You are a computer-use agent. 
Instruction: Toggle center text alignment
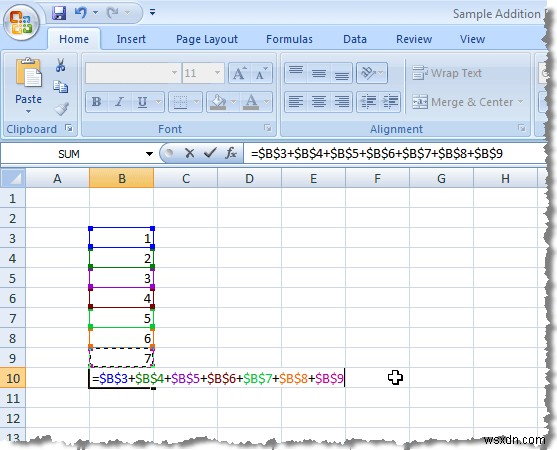click(319, 102)
